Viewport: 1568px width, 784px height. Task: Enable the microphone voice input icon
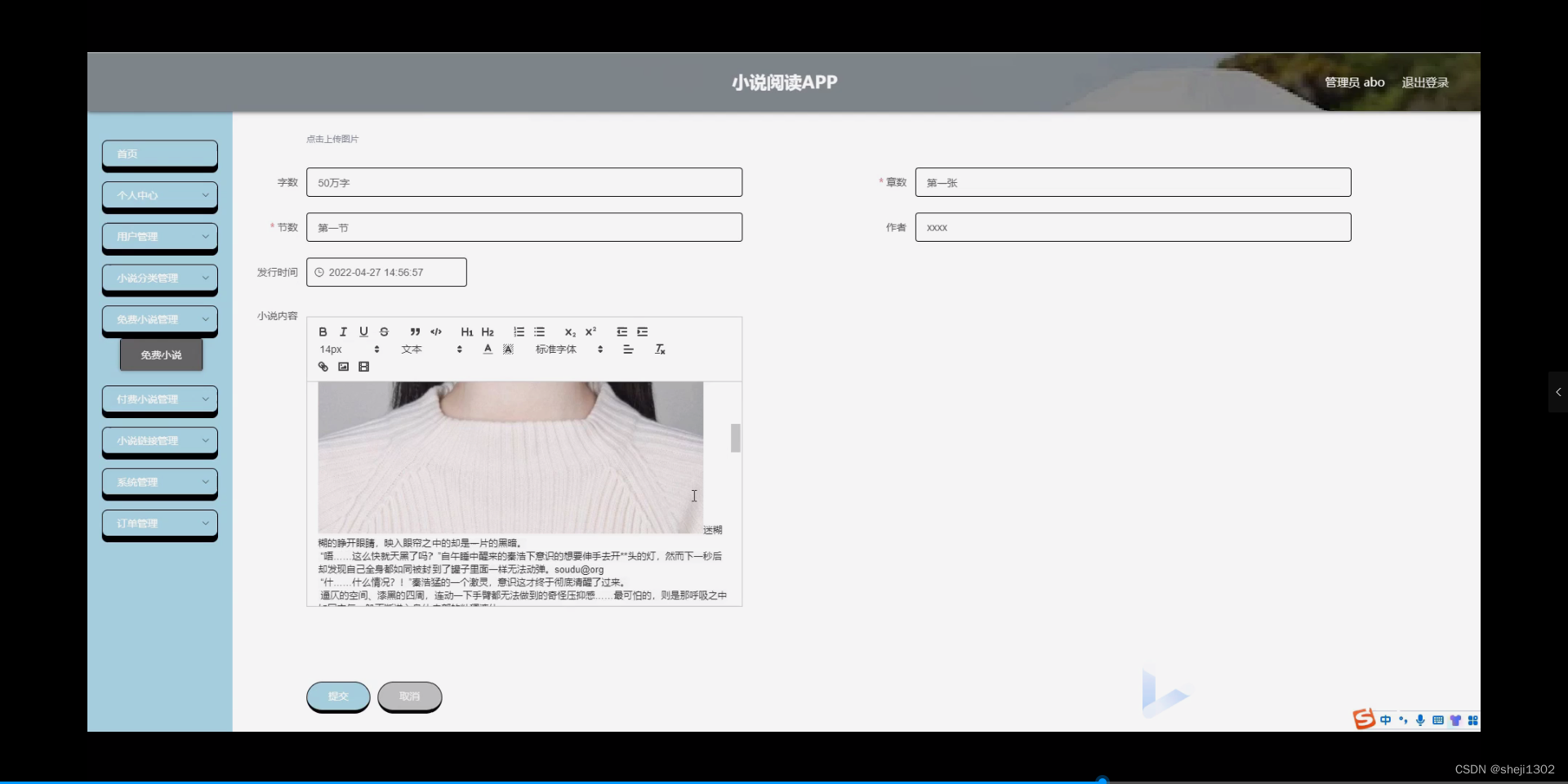pyautogui.click(x=1420, y=720)
